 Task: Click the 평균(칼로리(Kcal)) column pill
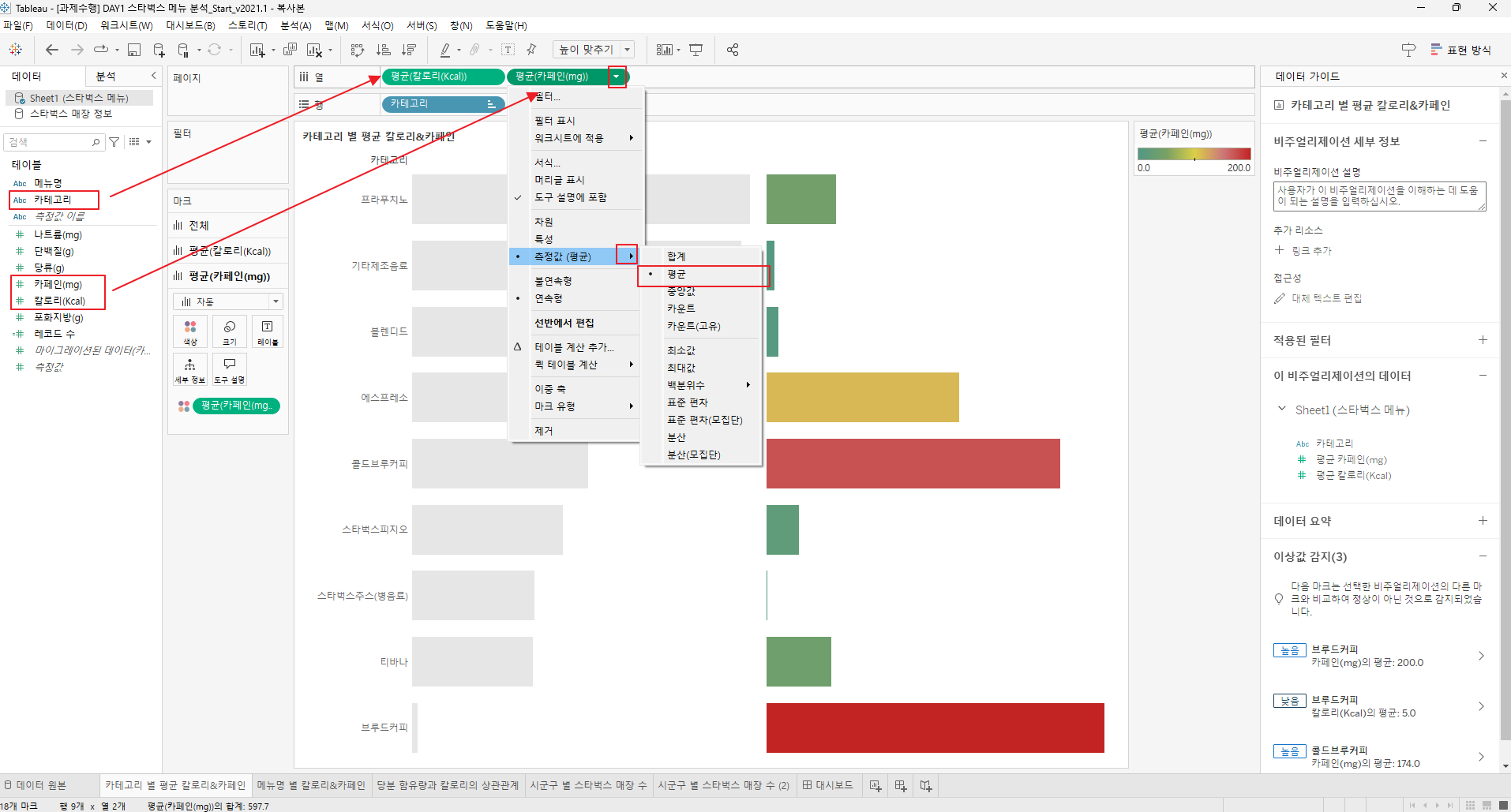[x=442, y=77]
